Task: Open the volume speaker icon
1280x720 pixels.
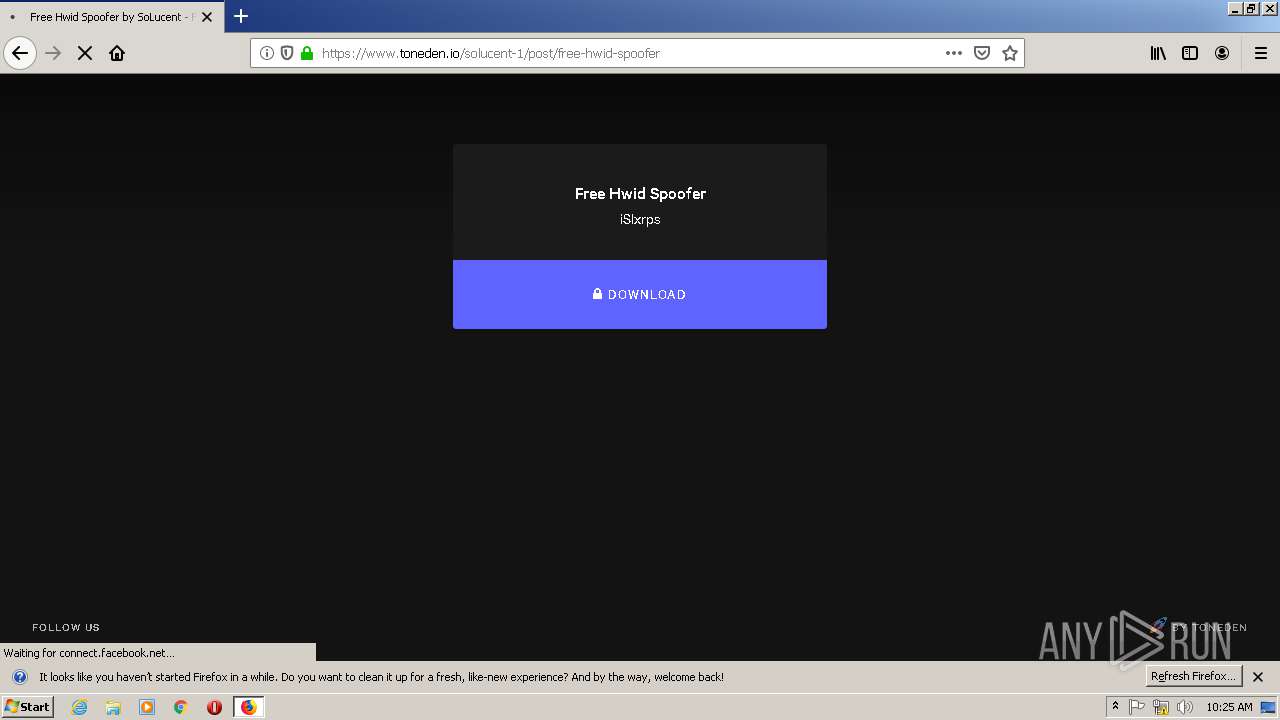Action: [1185, 707]
